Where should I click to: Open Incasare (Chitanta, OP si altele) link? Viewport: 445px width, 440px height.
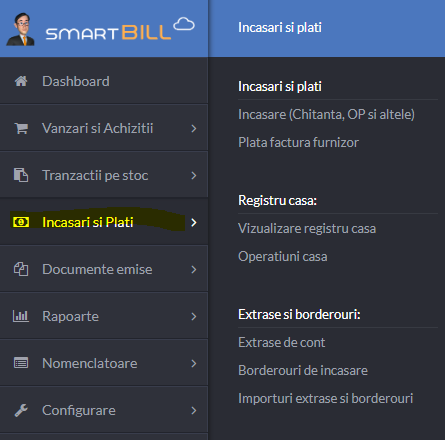pyautogui.click(x=326, y=114)
